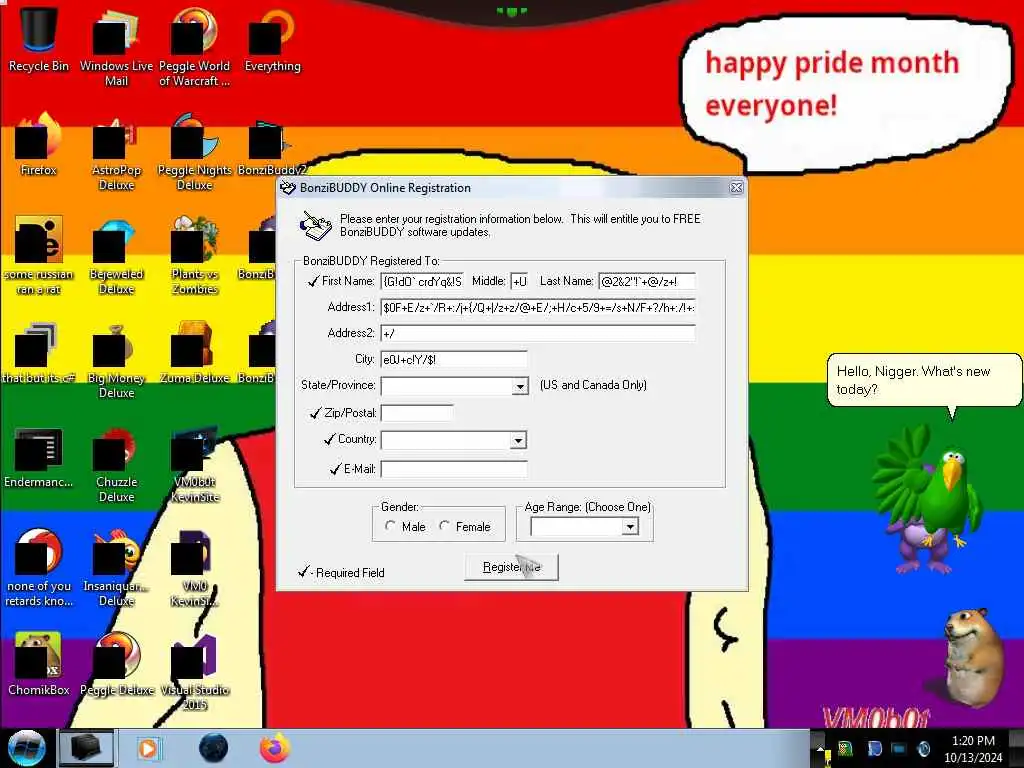Click the network monitor tray icon
1024x768 pixels.
[x=899, y=749]
